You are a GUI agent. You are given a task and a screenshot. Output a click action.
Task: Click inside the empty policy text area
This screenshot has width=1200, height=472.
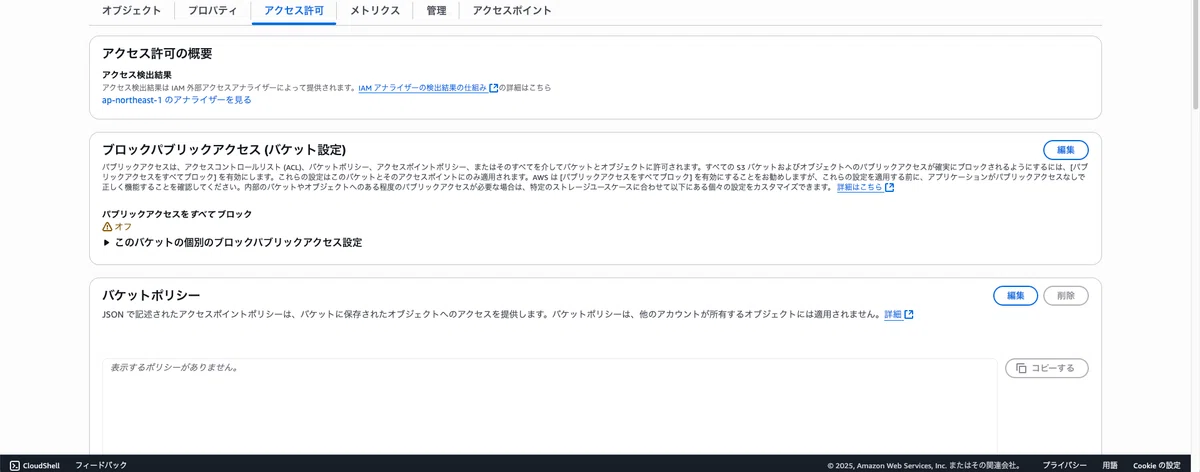coord(550,406)
